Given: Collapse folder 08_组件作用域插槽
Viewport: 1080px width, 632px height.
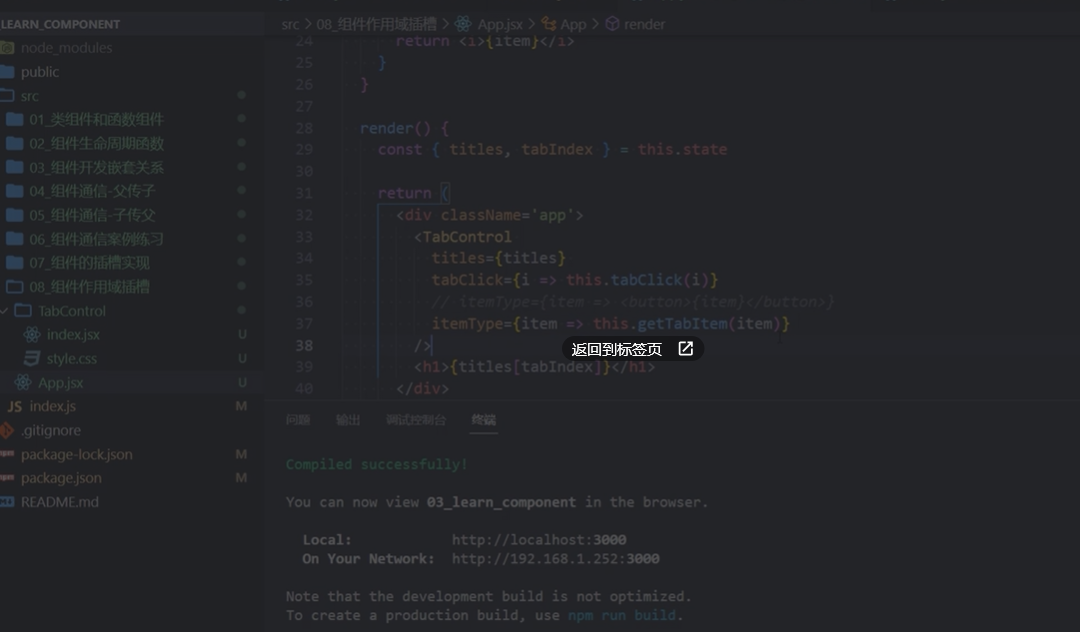Looking at the screenshot, I should [89, 286].
